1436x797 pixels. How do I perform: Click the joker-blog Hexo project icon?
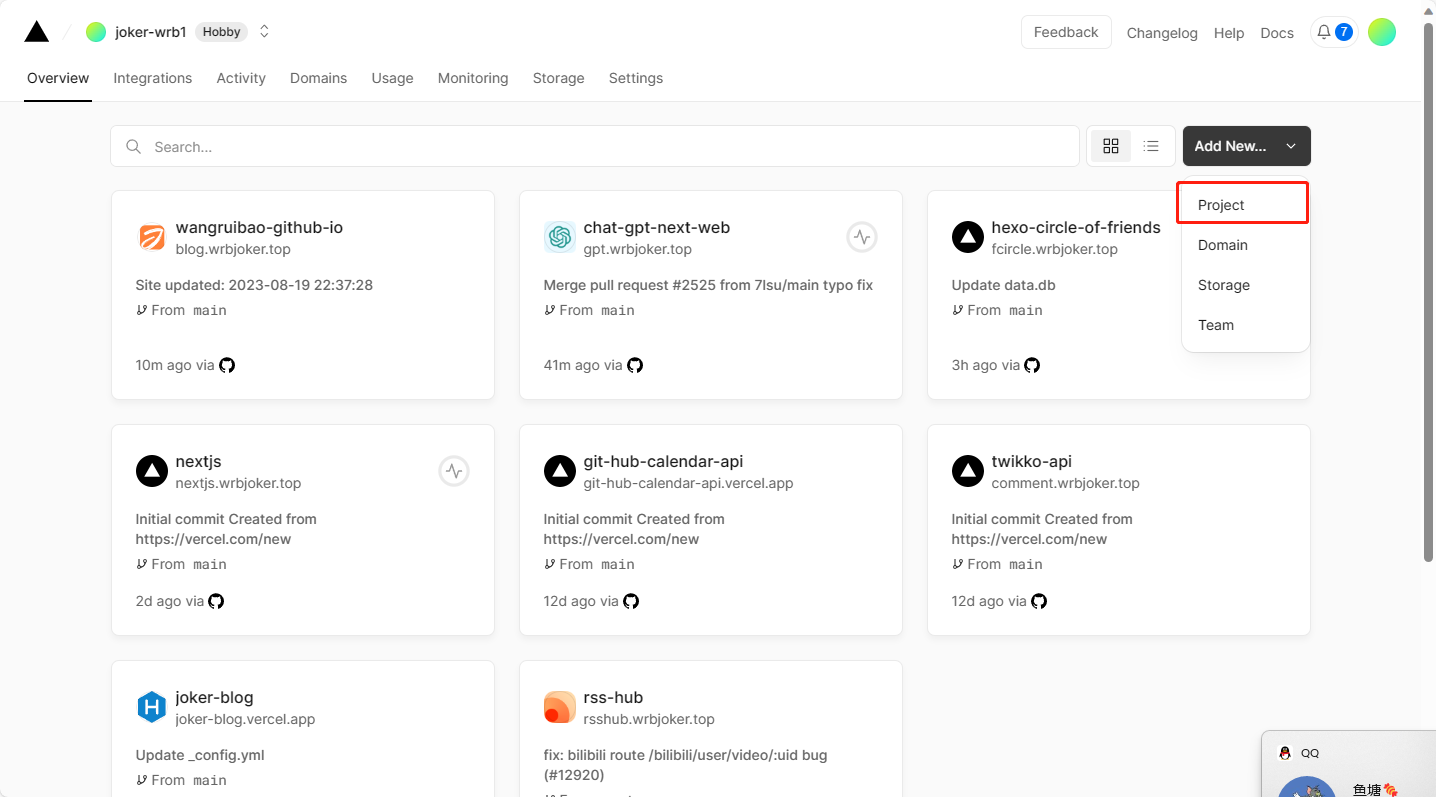(x=151, y=707)
